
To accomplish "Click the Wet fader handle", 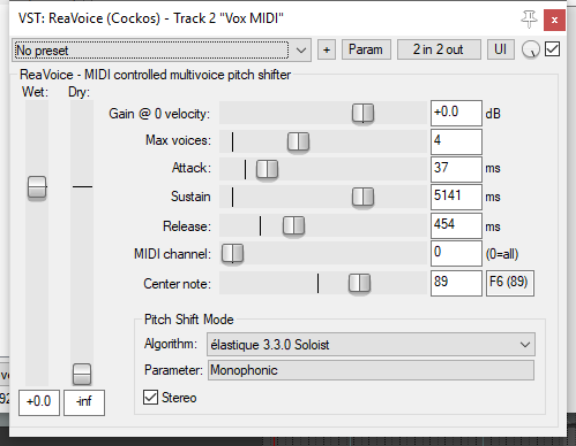I will click(37, 187).
